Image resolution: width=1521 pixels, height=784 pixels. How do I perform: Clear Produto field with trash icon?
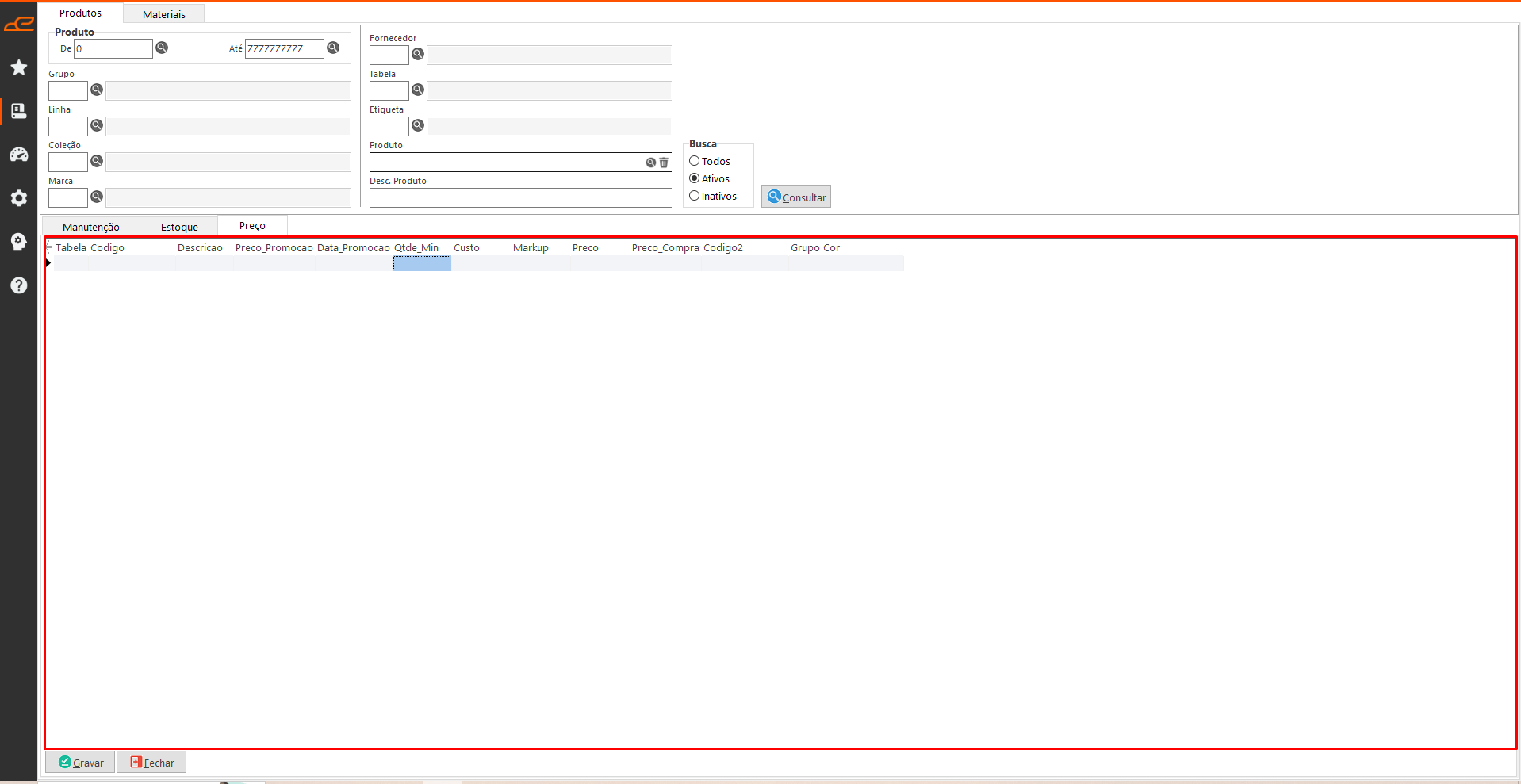[664, 163]
